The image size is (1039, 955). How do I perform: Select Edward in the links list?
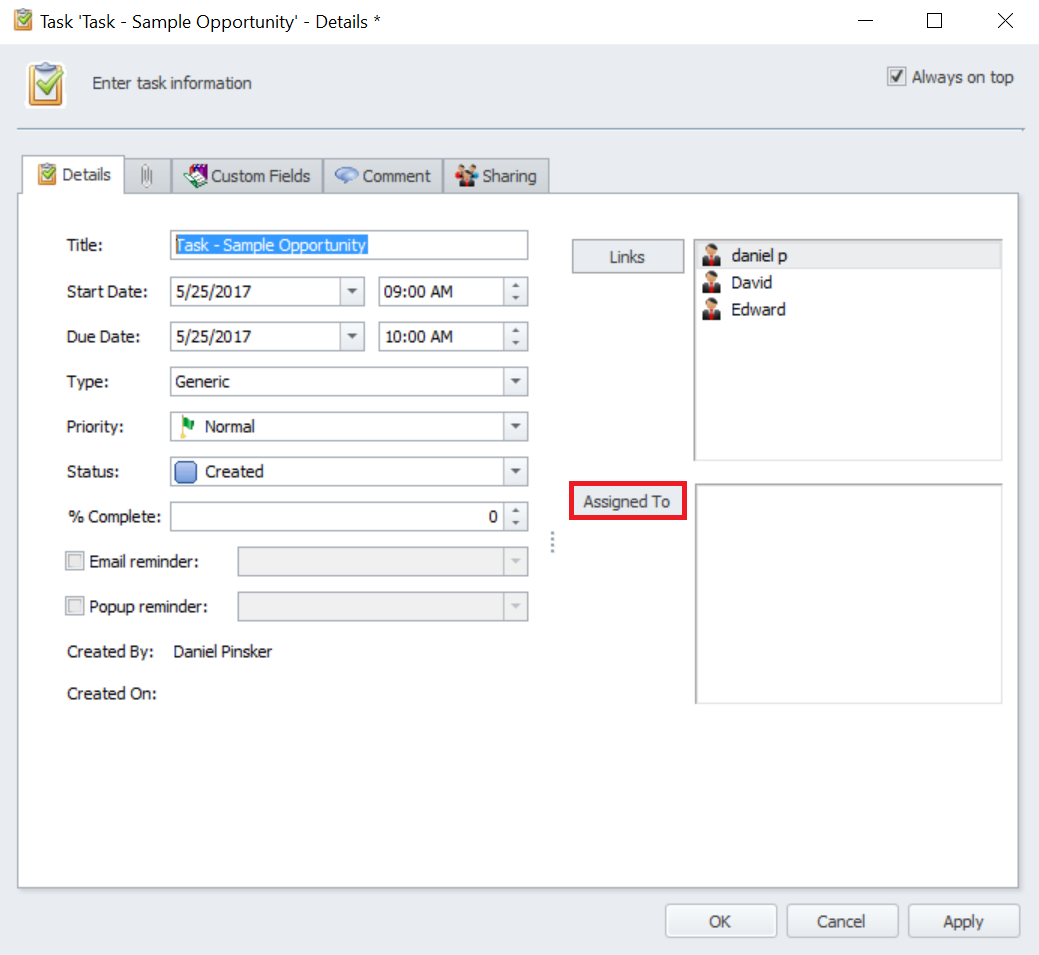point(757,310)
